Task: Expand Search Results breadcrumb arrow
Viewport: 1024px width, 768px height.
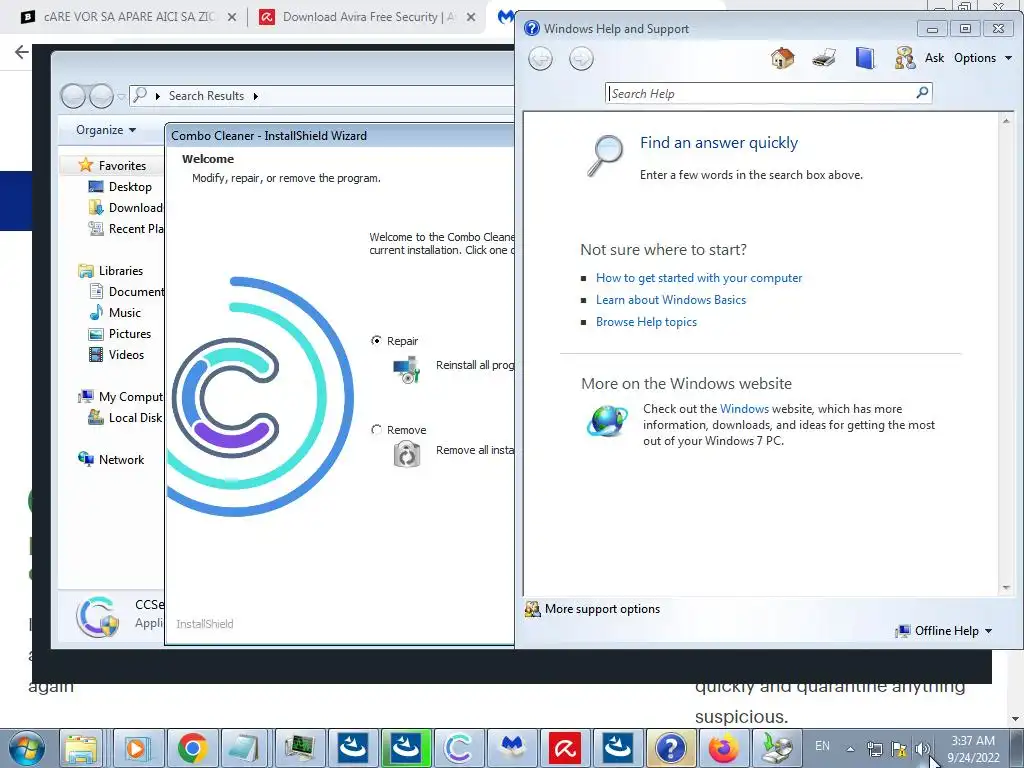Action: [255, 96]
